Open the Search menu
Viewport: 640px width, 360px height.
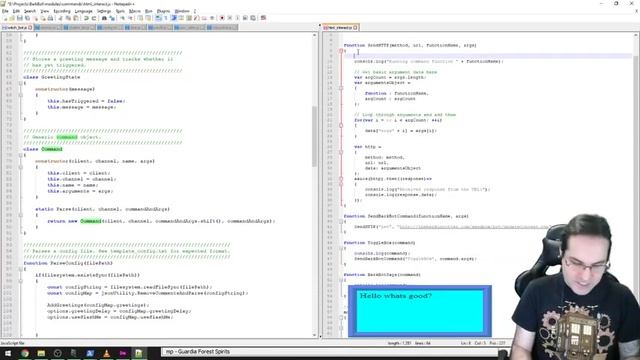[x=30, y=11]
